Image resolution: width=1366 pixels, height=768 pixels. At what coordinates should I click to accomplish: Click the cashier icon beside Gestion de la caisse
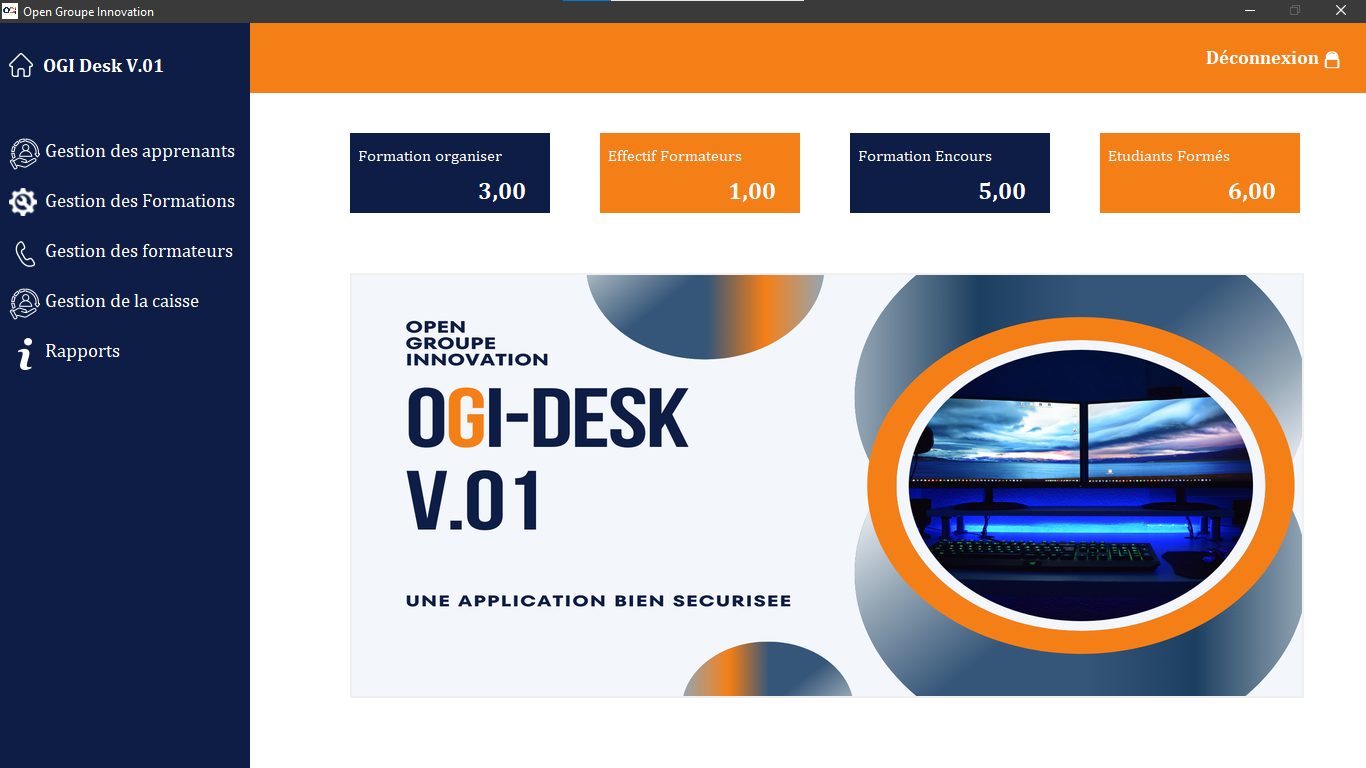point(24,303)
